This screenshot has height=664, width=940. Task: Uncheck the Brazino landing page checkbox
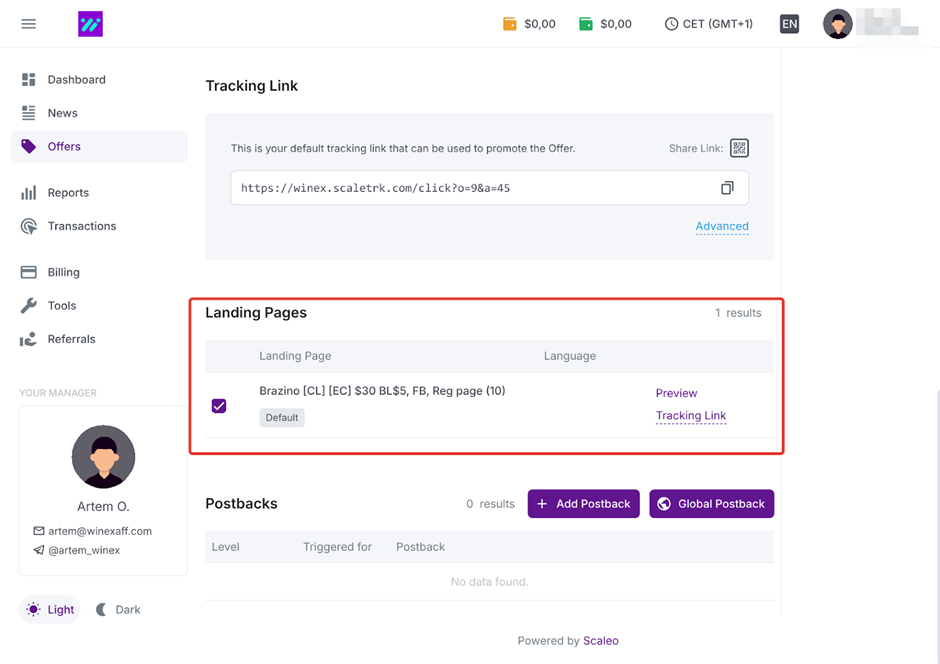pyautogui.click(x=219, y=406)
